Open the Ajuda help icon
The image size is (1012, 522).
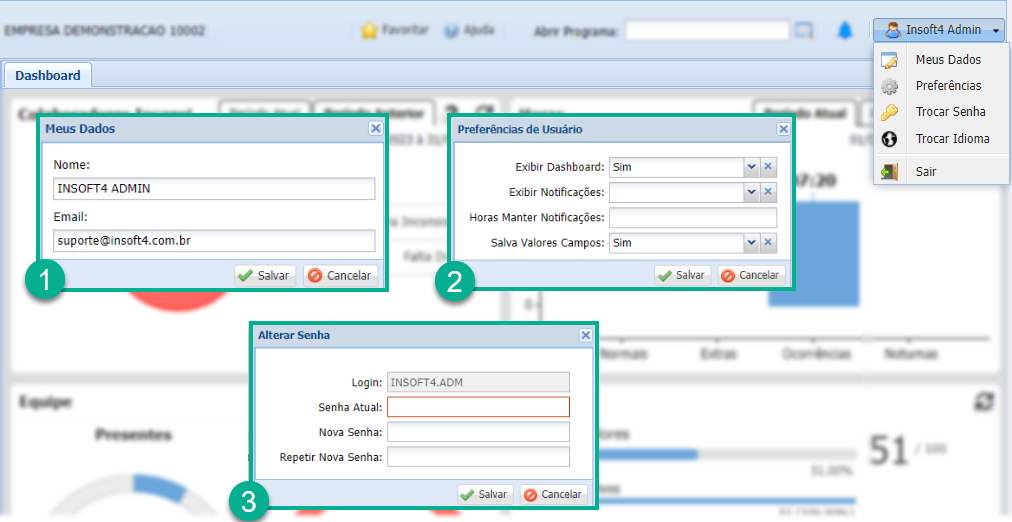451,31
